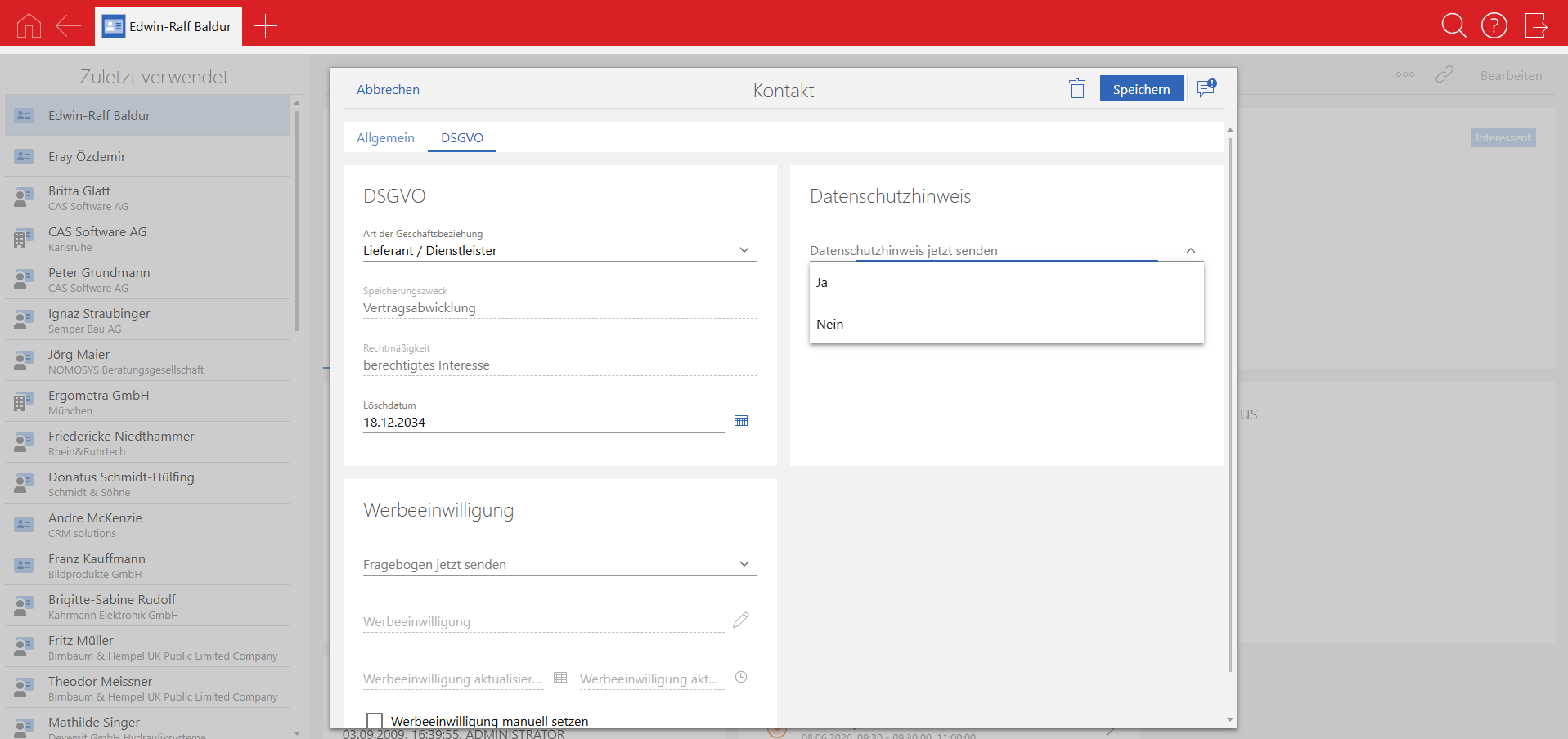Click company icon of CAS Software AG
Viewport: 1568px width, 739px height.
pyautogui.click(x=24, y=238)
